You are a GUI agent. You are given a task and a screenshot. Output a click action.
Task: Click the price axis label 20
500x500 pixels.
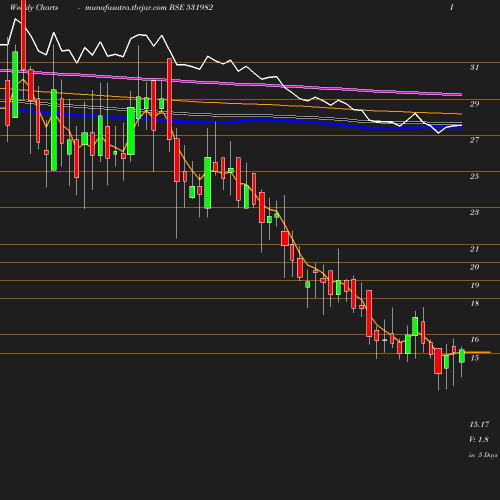[474, 267]
